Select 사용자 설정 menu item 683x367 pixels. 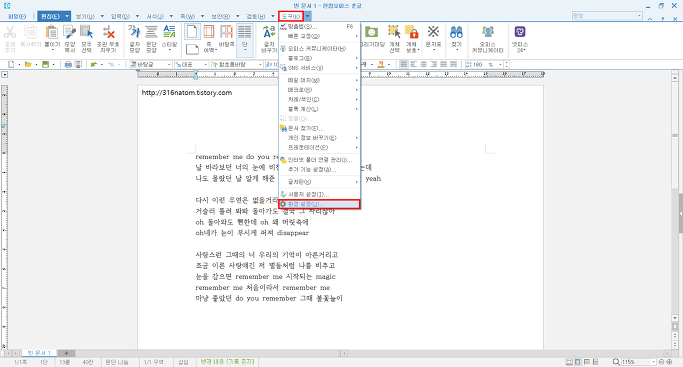(x=319, y=195)
